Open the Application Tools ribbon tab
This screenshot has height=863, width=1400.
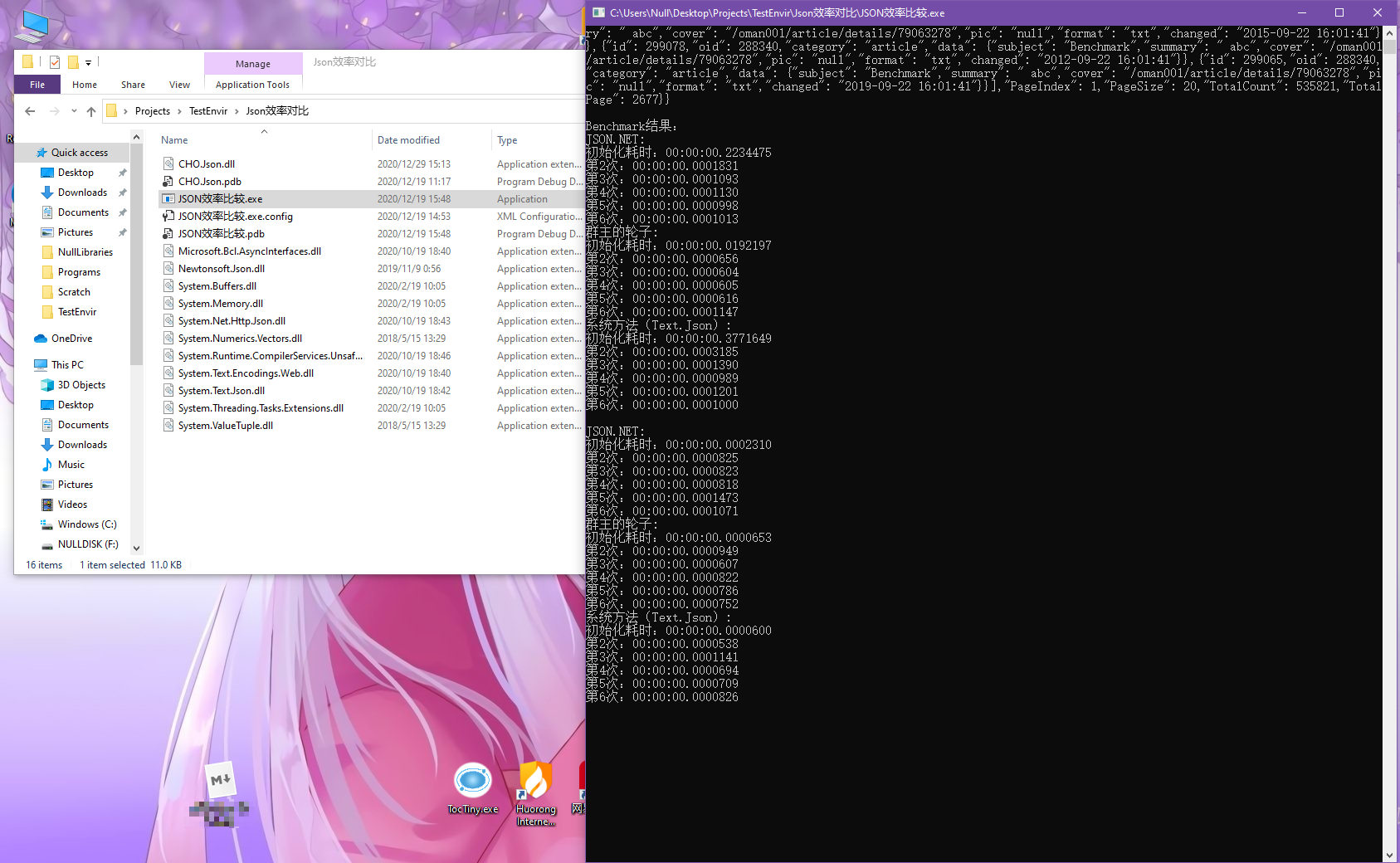pos(252,85)
